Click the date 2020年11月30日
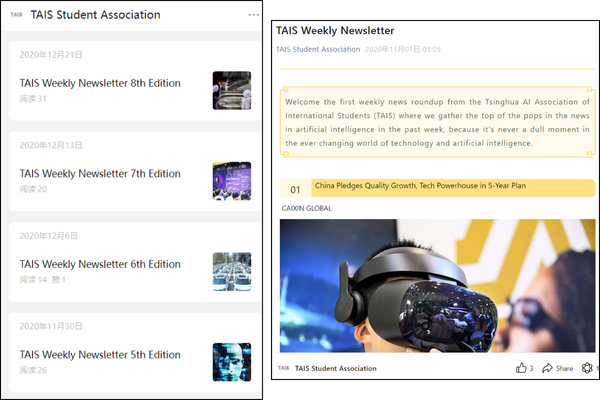This screenshot has height=400, width=600. [x=51, y=326]
